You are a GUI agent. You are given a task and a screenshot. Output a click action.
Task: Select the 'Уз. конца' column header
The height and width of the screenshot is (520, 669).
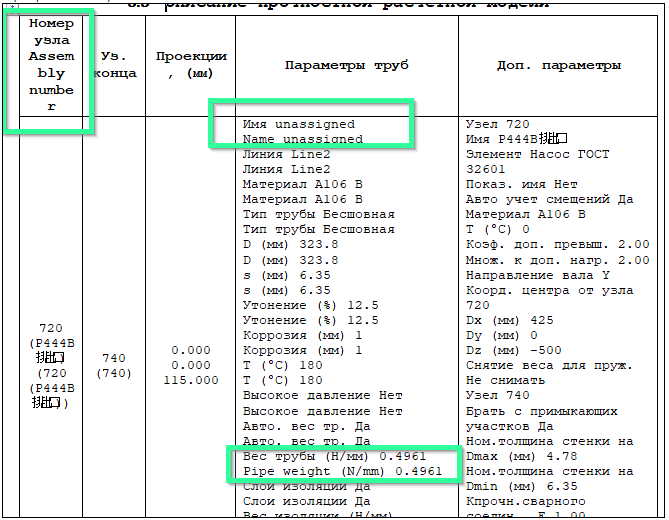click(x=114, y=65)
